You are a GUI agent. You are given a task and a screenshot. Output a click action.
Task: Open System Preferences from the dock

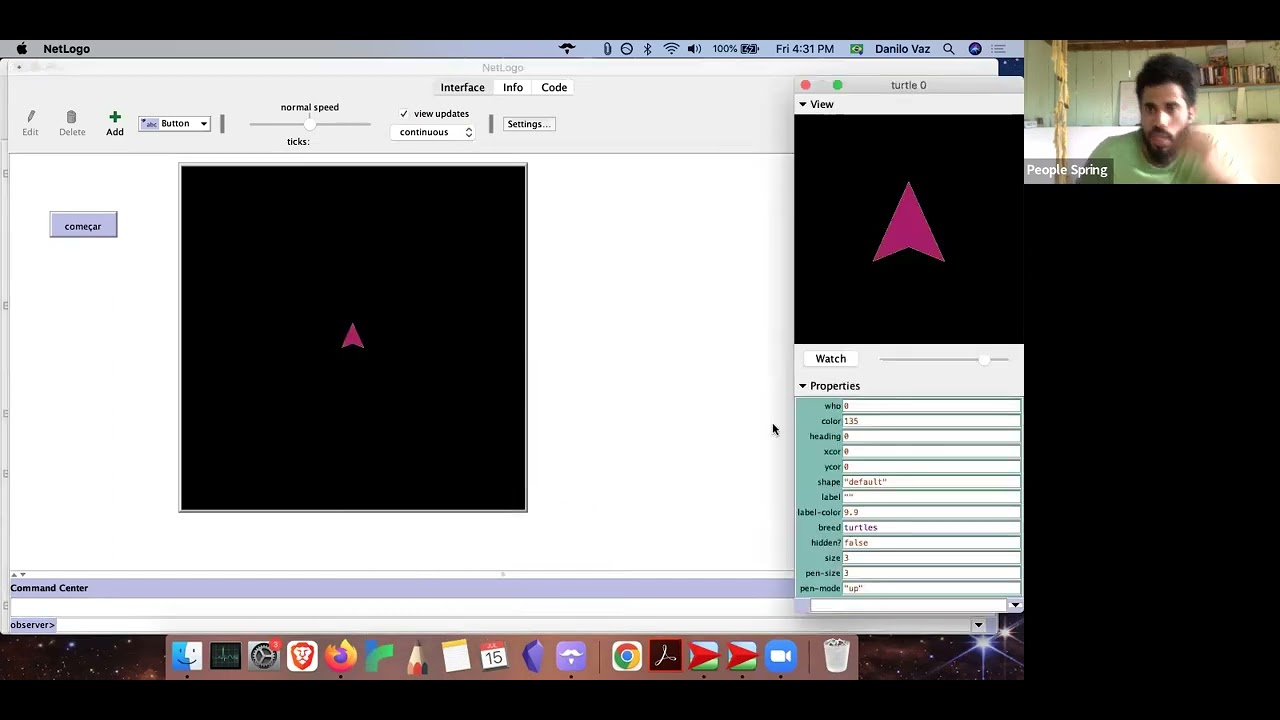point(264,656)
